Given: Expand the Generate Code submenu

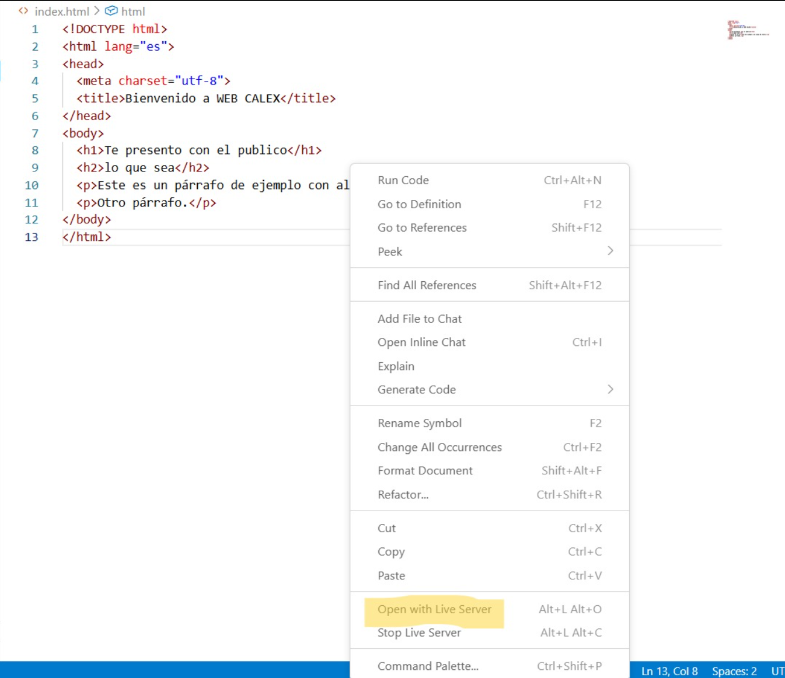Looking at the screenshot, I should point(490,390).
